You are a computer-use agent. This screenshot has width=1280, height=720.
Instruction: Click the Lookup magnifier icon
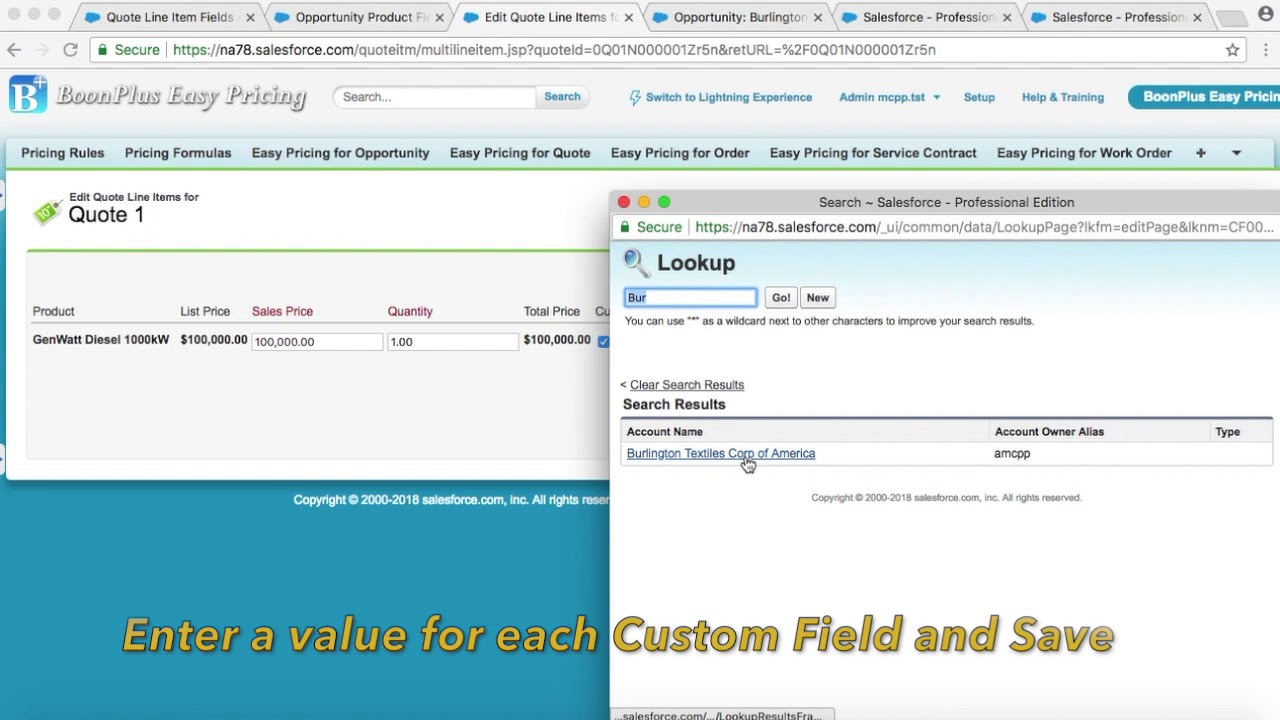(636, 263)
